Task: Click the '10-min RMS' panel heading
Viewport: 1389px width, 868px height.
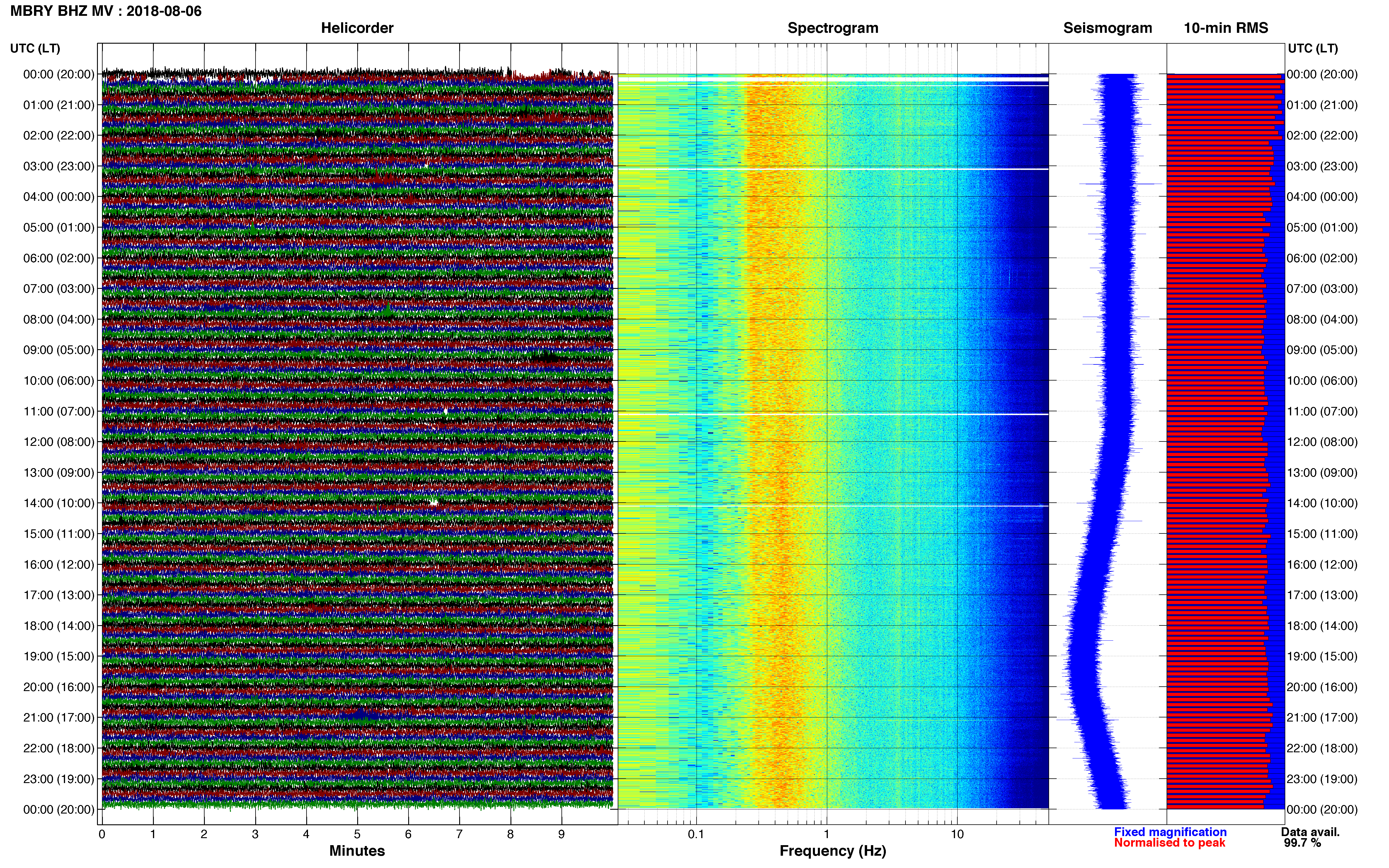Action: pos(1226,28)
